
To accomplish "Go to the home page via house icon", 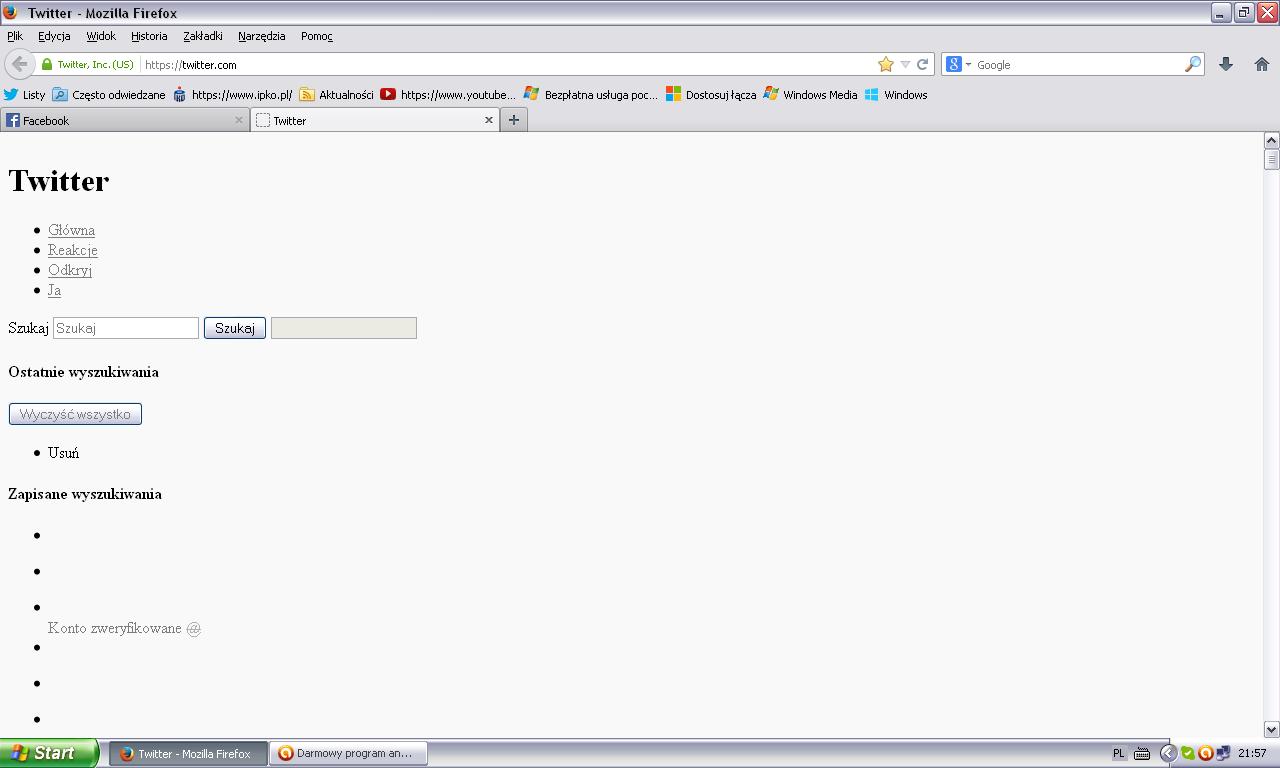I will point(1261,64).
